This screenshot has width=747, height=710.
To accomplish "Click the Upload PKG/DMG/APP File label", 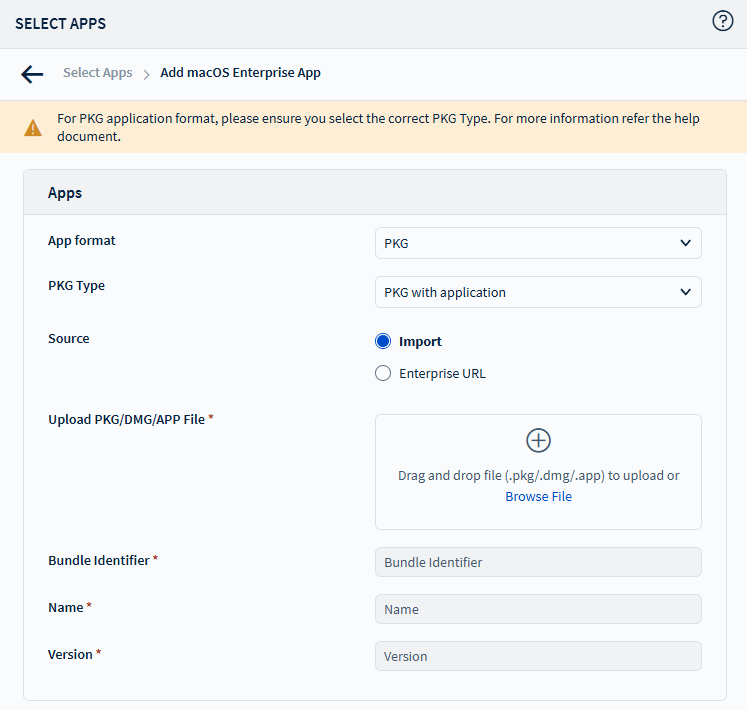I will (127, 419).
